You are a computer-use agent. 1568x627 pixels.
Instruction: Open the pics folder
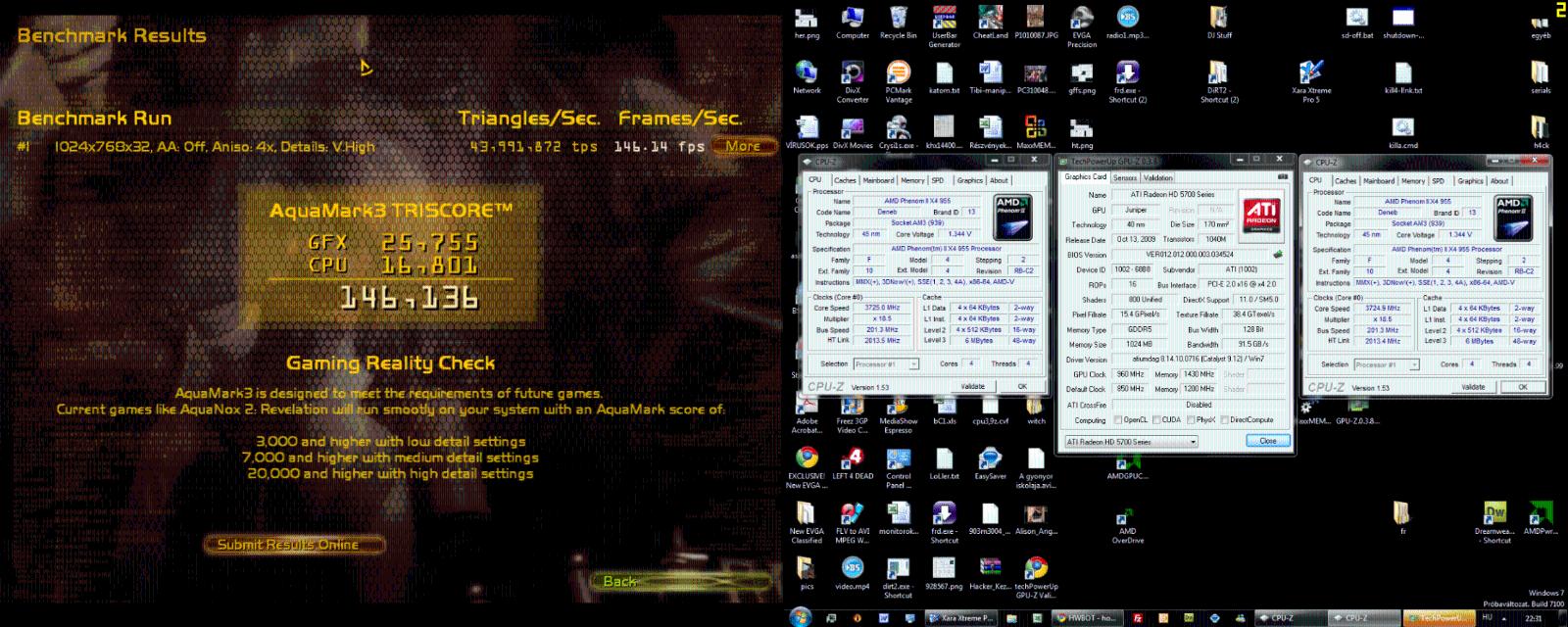[x=806, y=573]
